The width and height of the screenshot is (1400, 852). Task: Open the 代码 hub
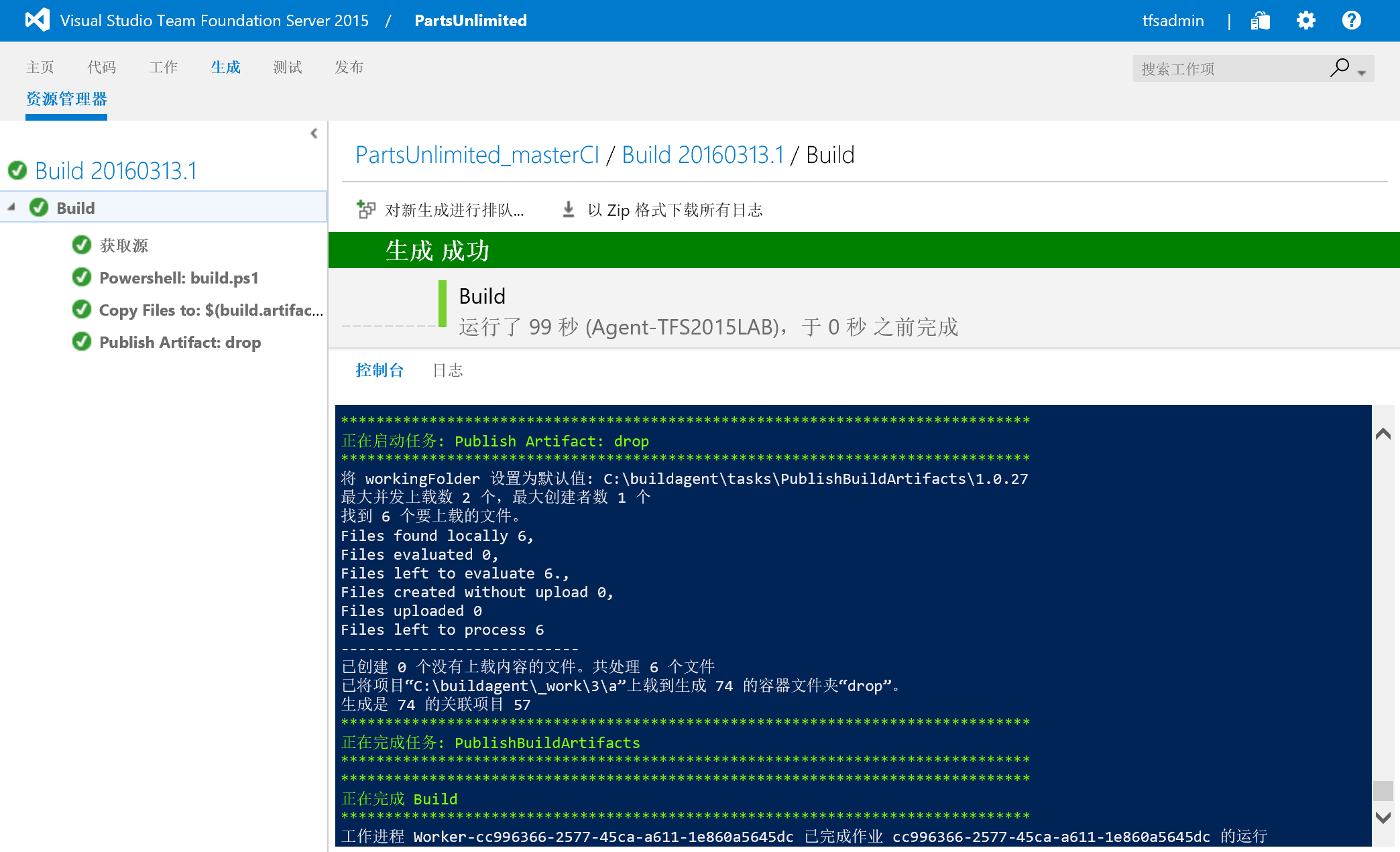point(102,67)
